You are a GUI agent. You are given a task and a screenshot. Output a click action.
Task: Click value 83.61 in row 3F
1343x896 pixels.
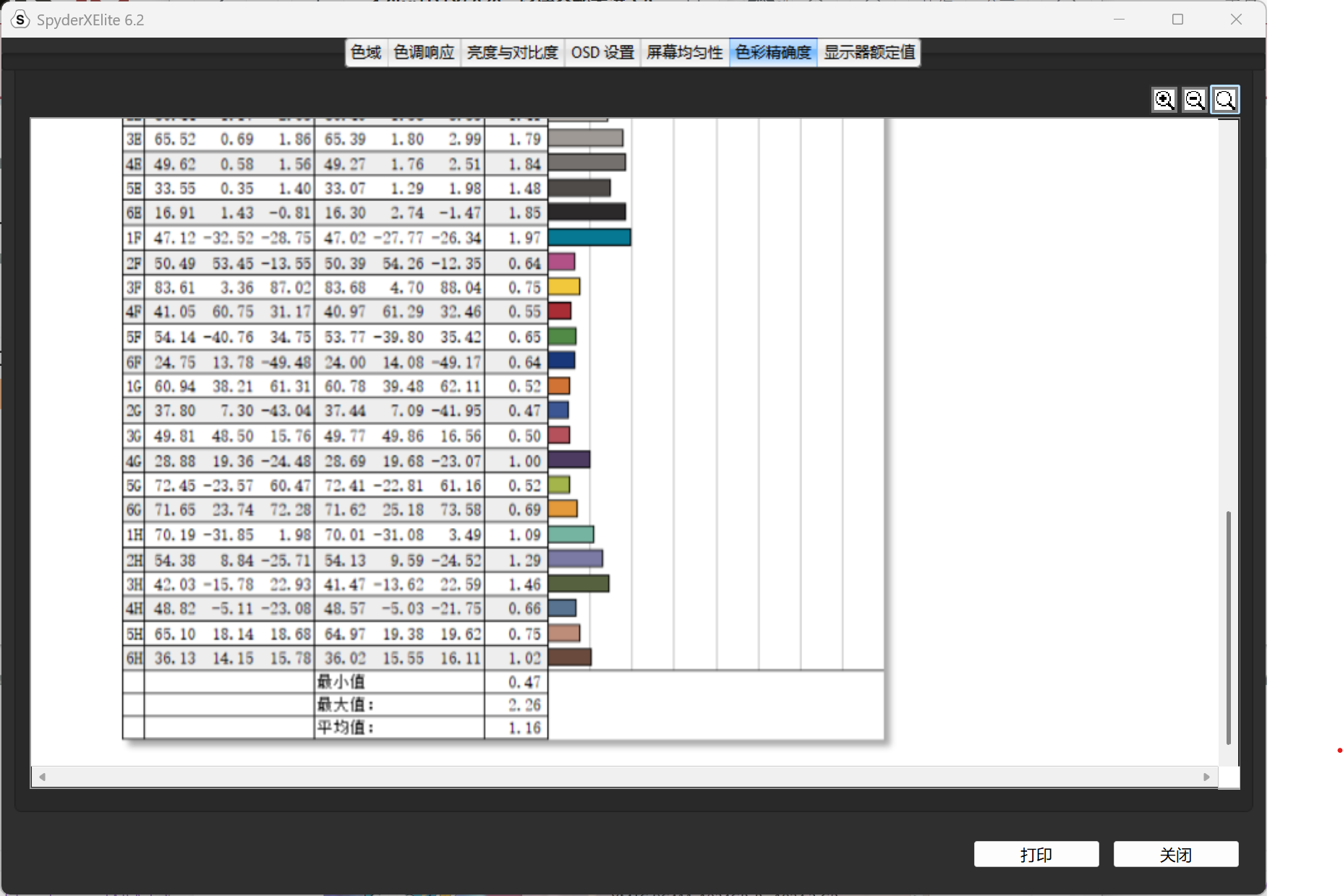(174, 288)
